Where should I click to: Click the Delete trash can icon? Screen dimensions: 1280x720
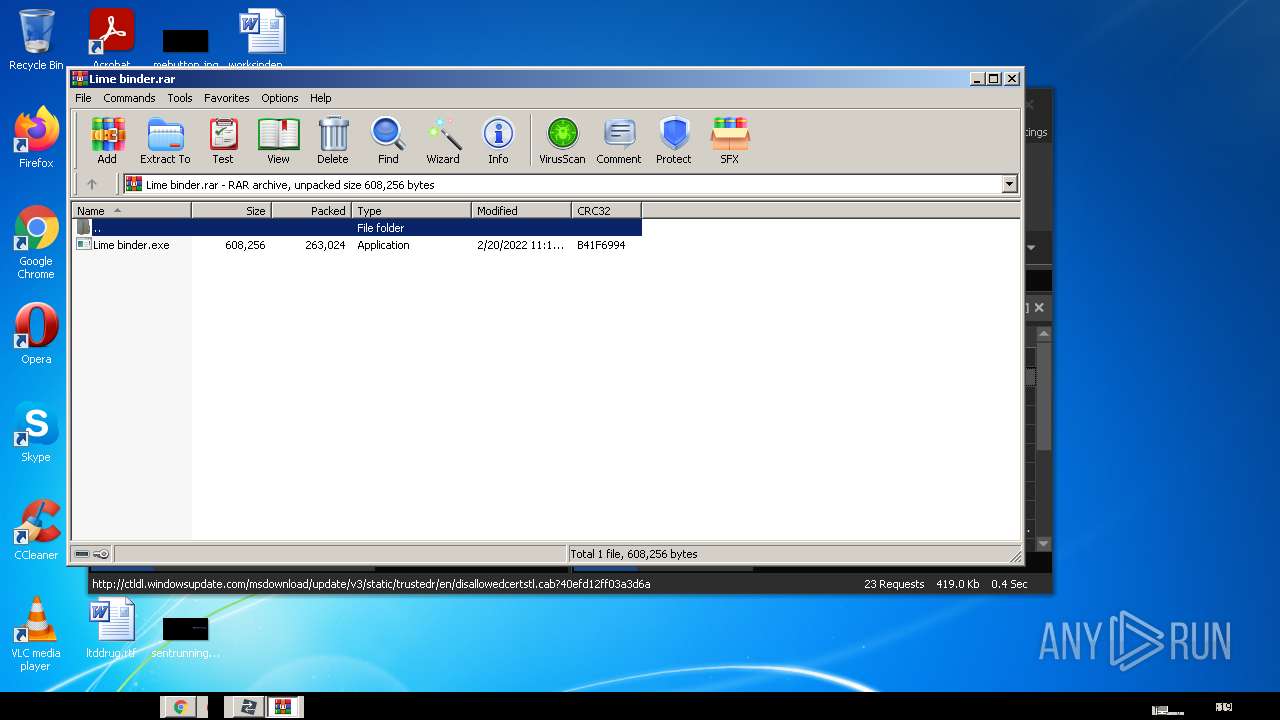coord(333,141)
